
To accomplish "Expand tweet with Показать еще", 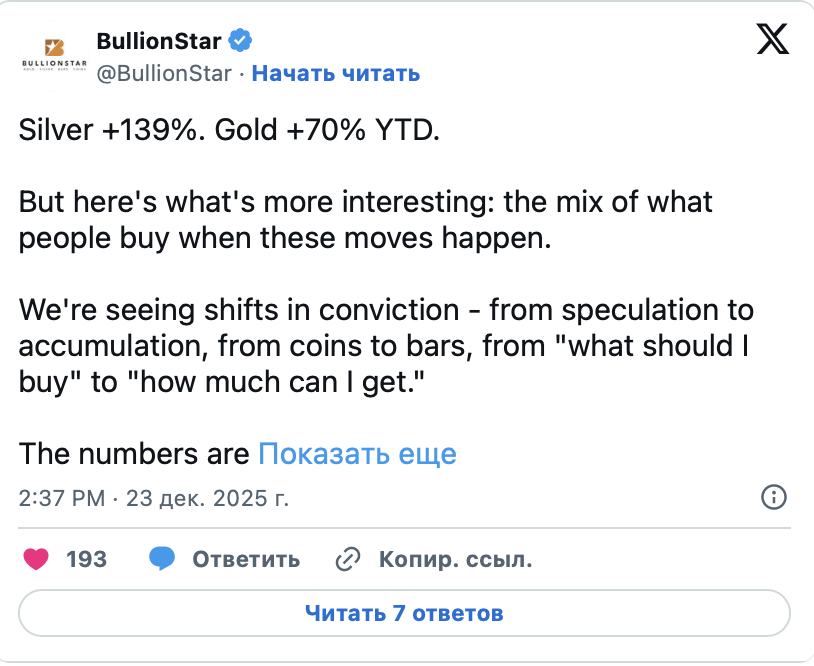I will (x=357, y=453).
